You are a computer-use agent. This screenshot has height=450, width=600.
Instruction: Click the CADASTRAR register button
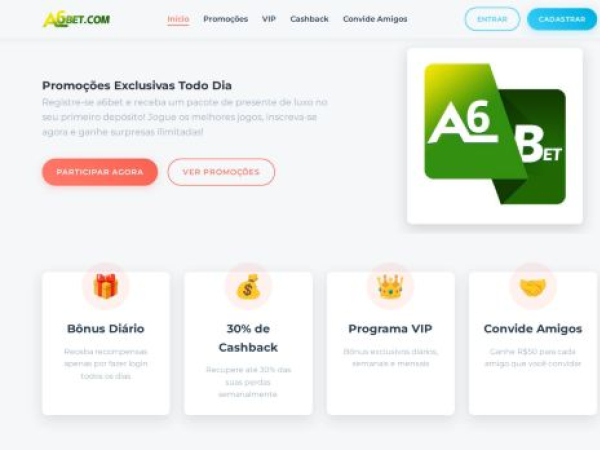[x=562, y=19]
